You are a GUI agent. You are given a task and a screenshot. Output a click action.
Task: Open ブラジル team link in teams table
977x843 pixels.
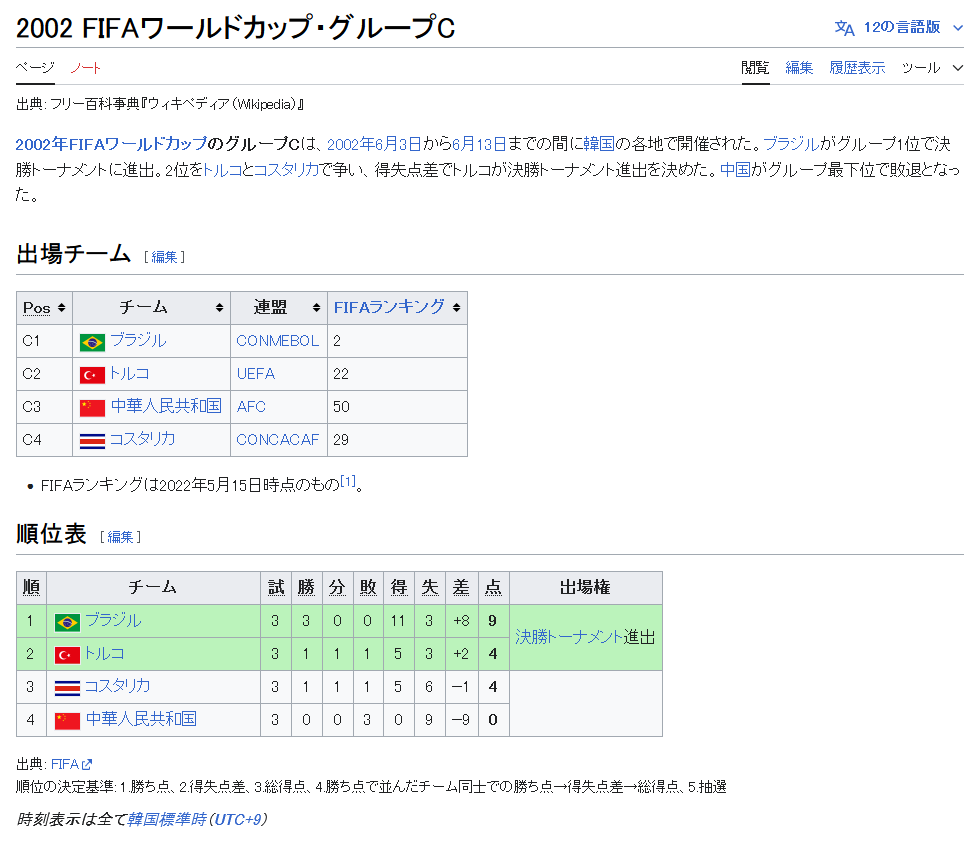pos(138,340)
